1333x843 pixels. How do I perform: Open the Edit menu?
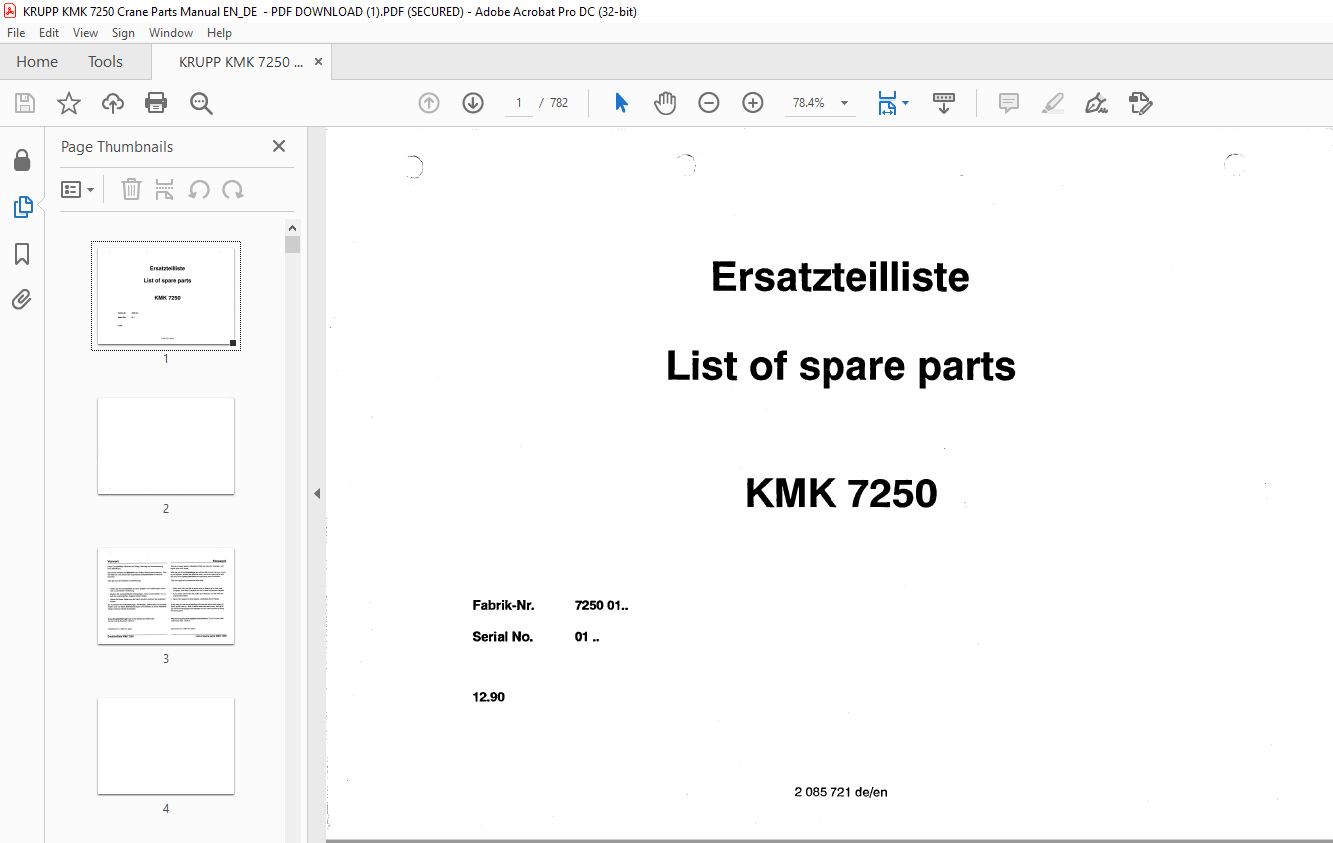tap(49, 33)
